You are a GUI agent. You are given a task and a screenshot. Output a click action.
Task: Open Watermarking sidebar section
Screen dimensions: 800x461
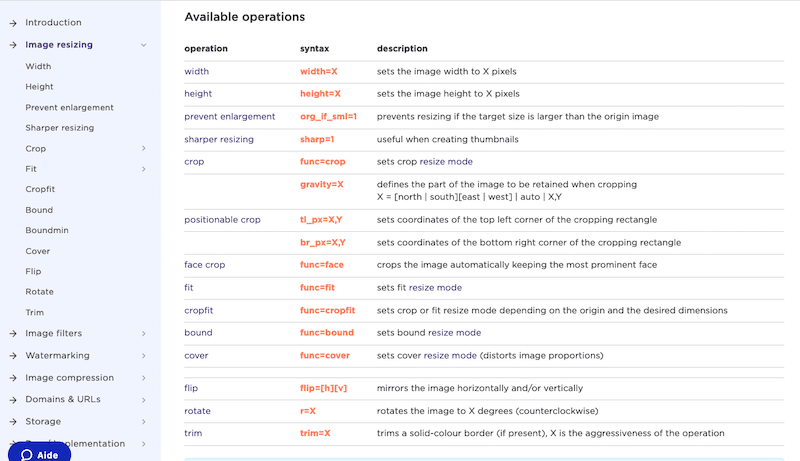(x=57, y=355)
